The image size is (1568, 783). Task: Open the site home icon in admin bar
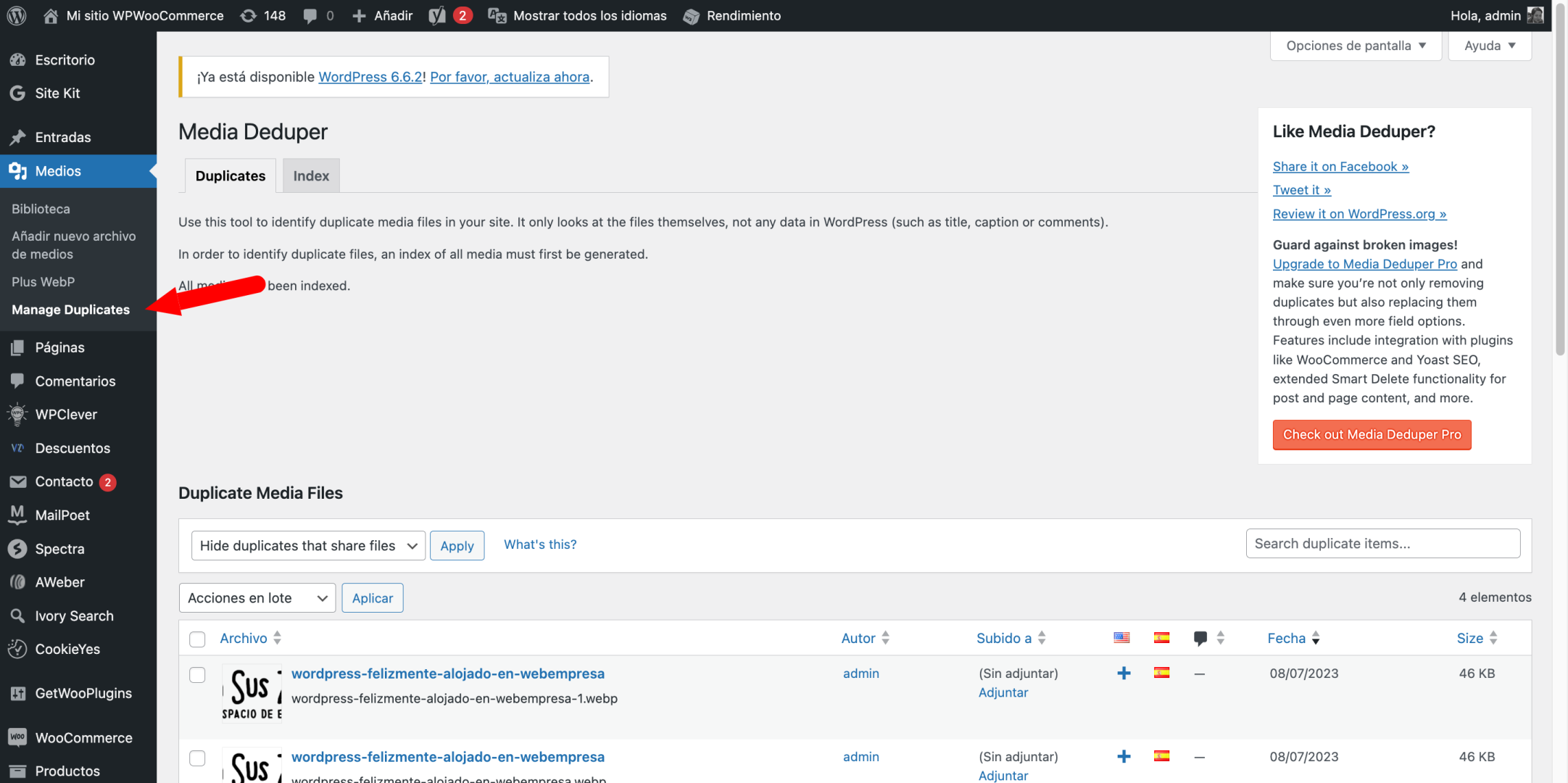point(51,16)
